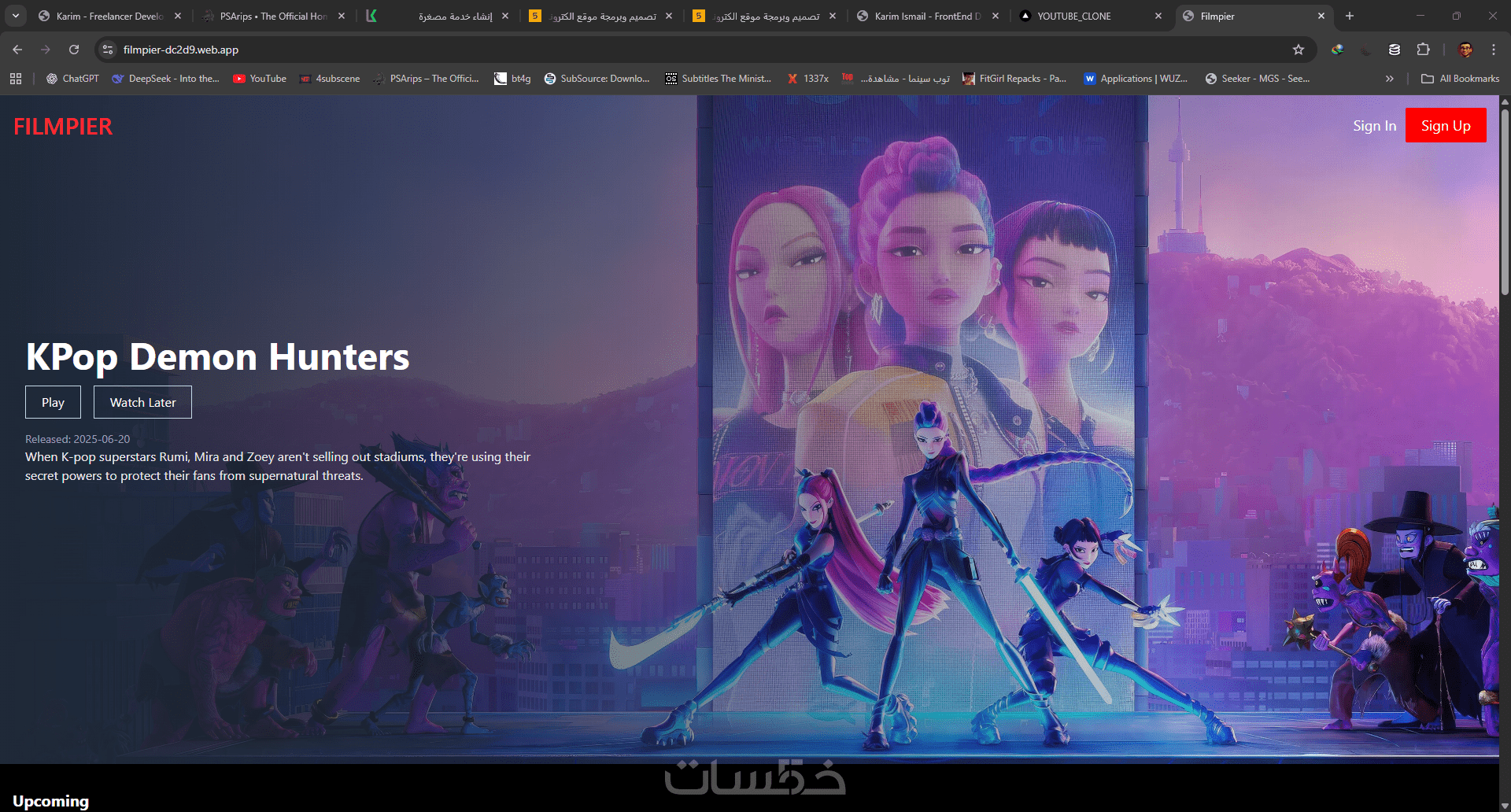The height and width of the screenshot is (812, 1511).
Task: Click the FILMPIER logo
Action: coord(63,127)
